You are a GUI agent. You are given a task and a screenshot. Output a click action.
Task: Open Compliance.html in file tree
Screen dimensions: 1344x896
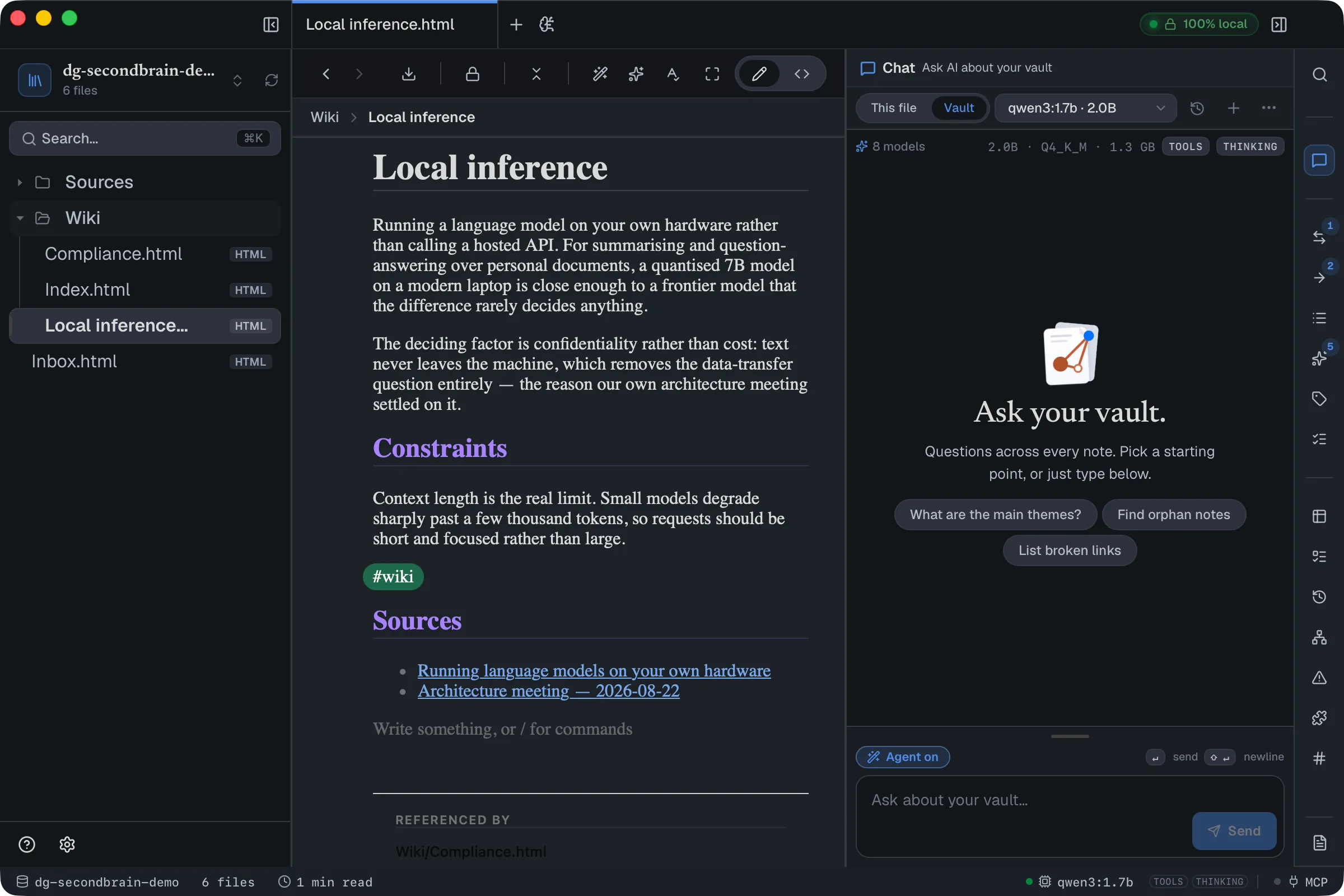point(145,254)
